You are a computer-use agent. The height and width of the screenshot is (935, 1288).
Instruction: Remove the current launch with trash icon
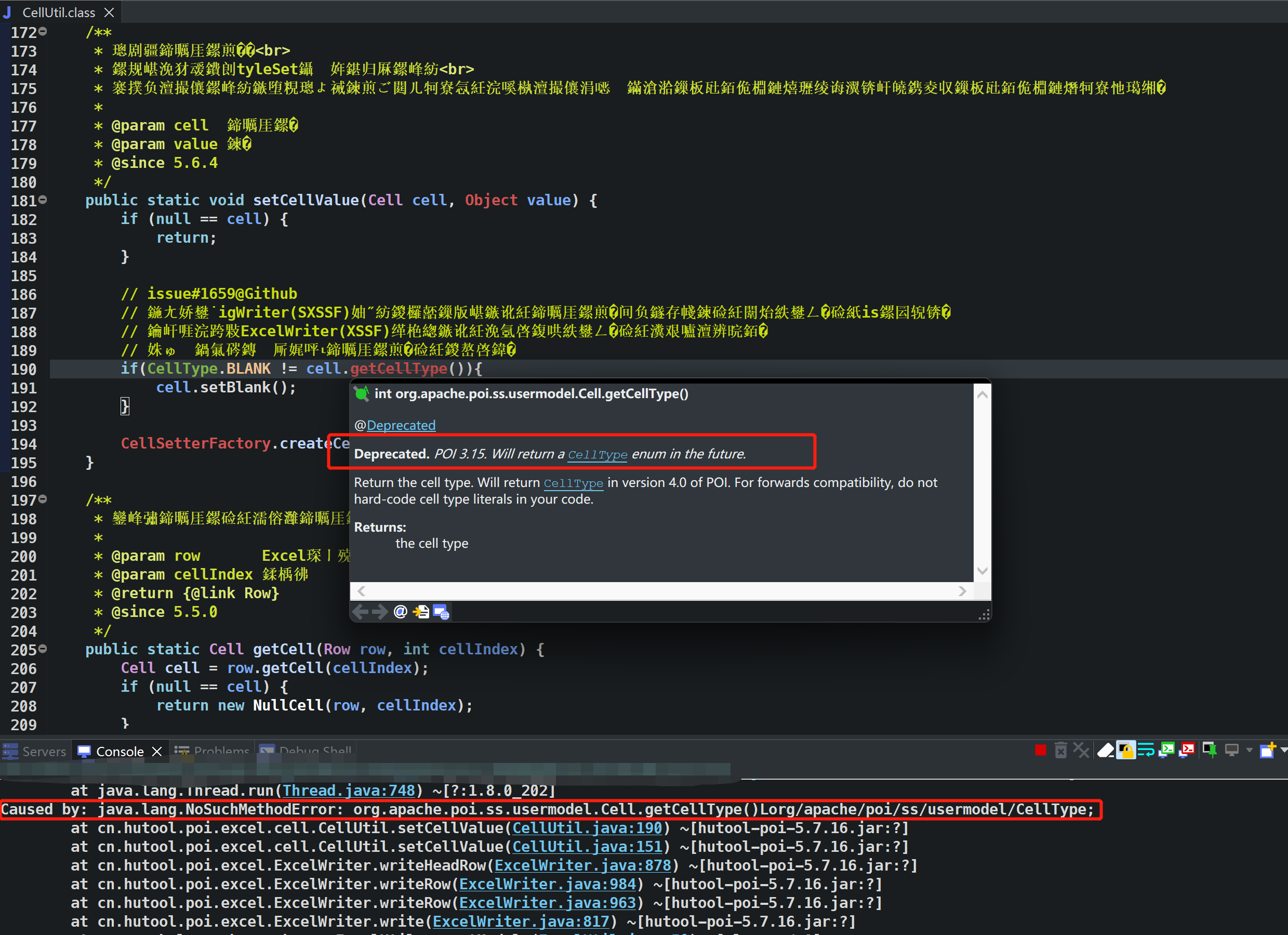pyautogui.click(x=1061, y=750)
